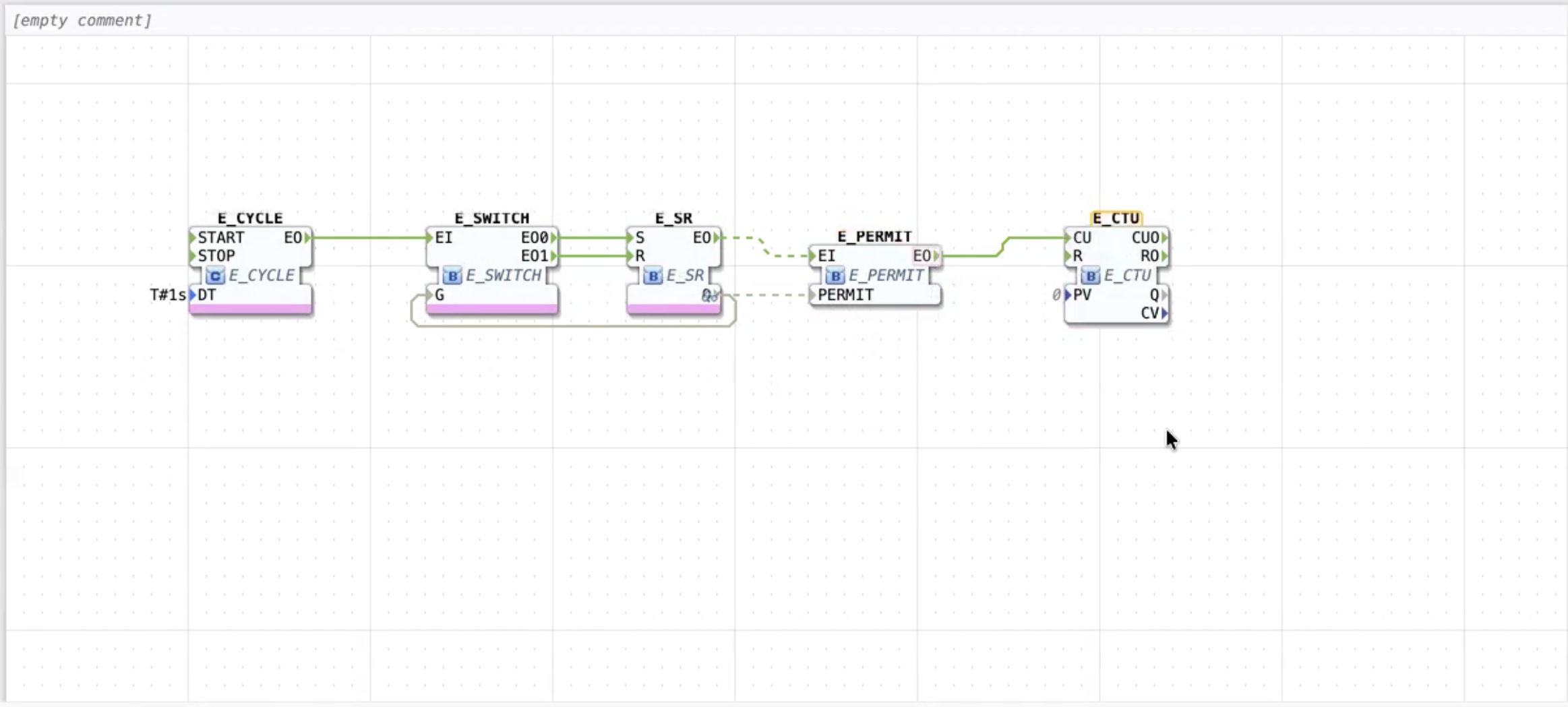Select the 0 value next to PV
This screenshot has width=1568, height=707.
tap(1056, 295)
